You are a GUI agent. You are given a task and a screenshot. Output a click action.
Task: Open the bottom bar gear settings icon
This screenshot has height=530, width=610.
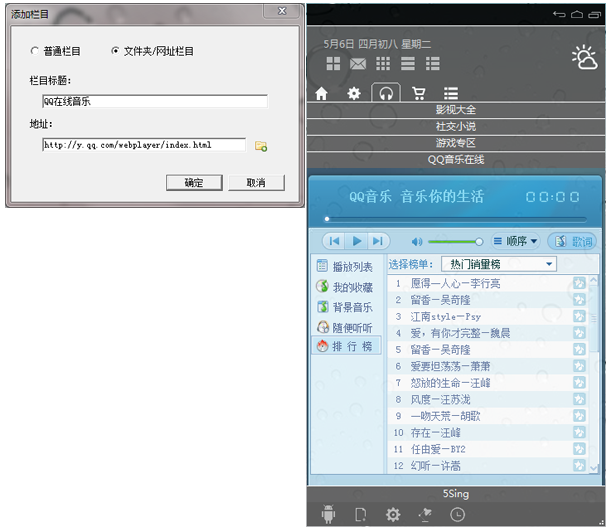coord(393,514)
